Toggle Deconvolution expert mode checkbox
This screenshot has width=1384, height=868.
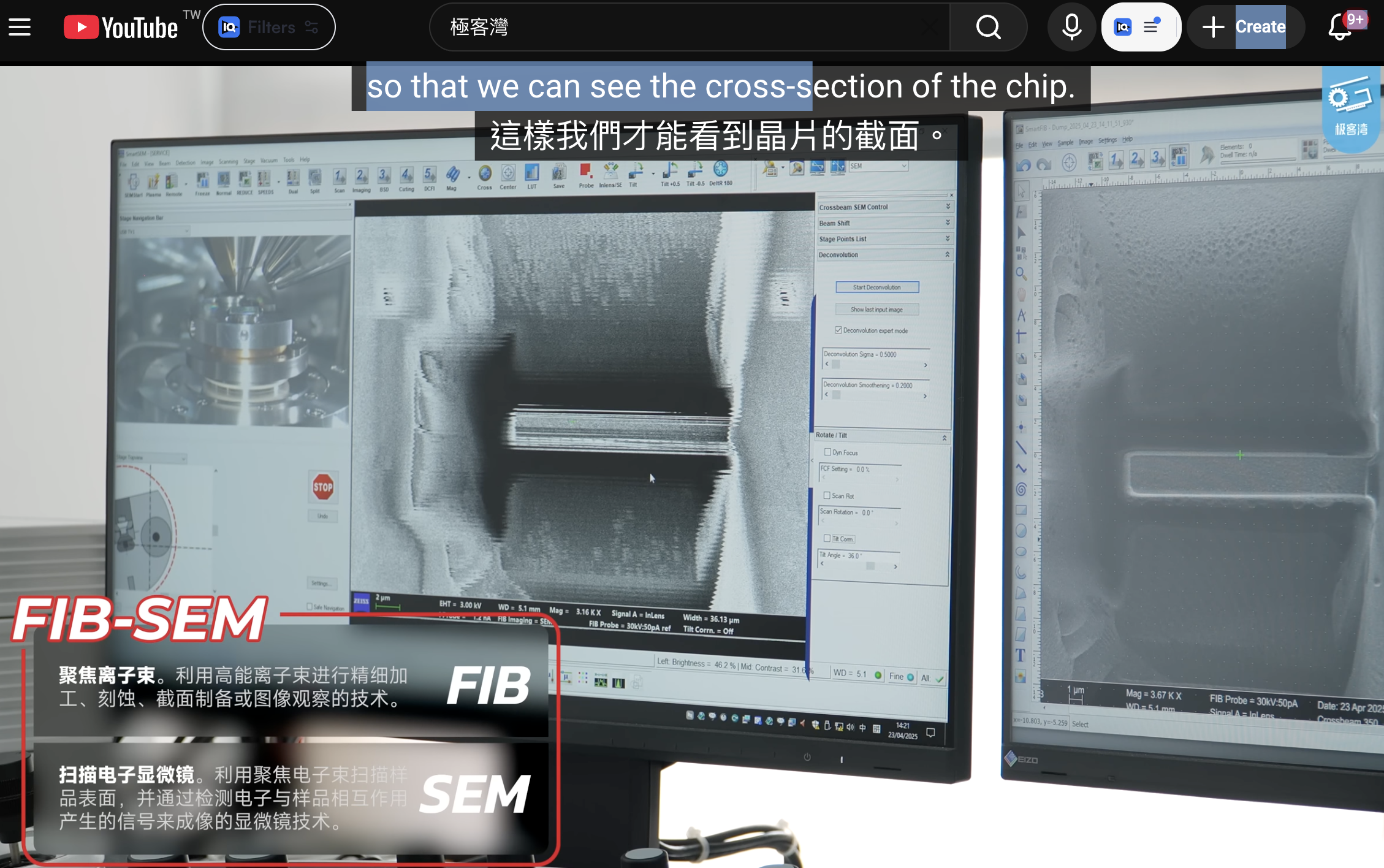click(x=838, y=330)
